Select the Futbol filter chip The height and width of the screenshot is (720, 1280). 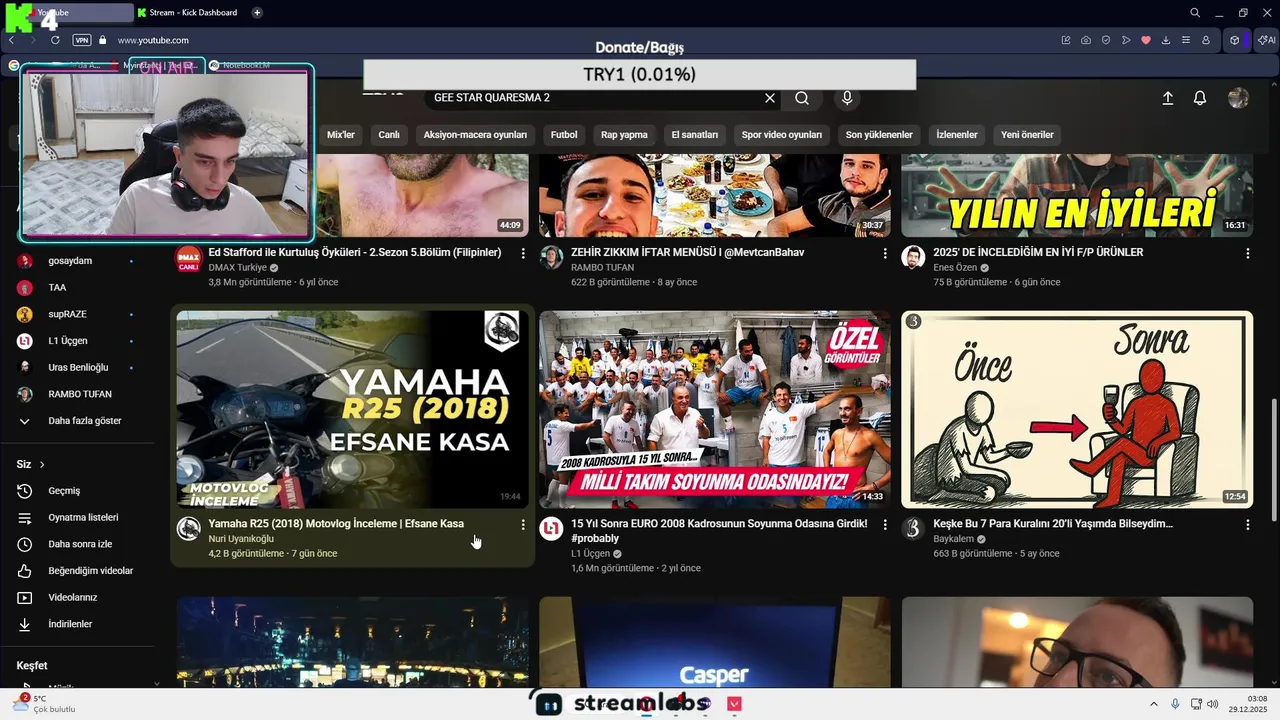[564, 135]
